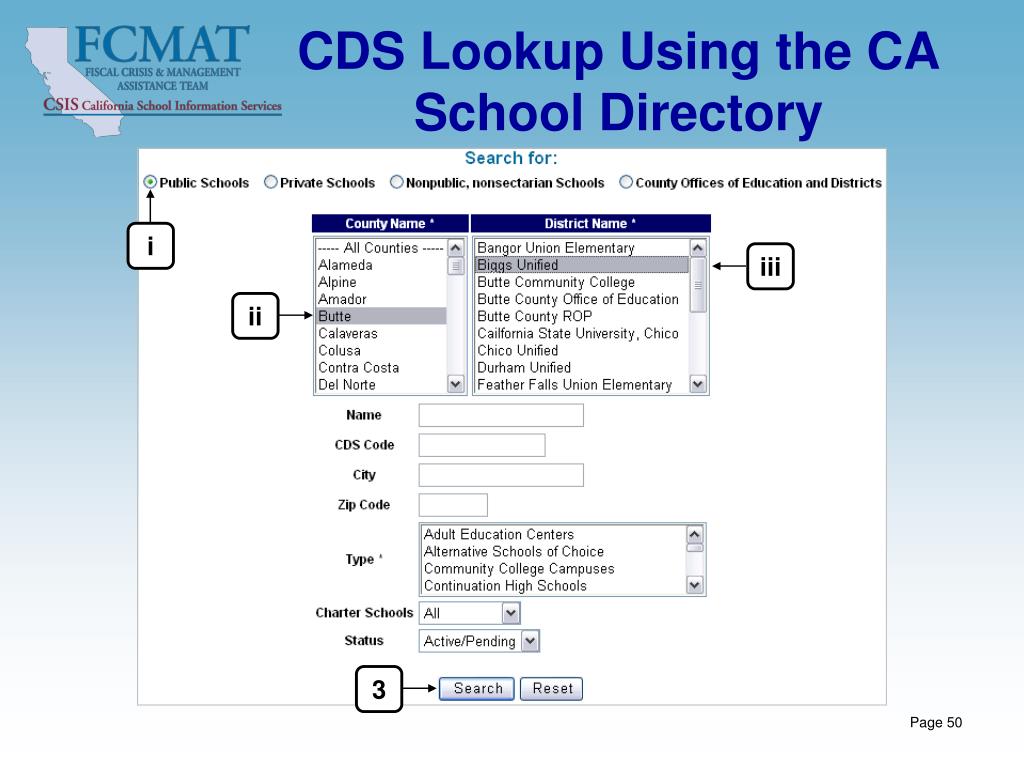Viewport: 1024px width, 768px height.
Task: Select Community College Campuses type
Action: click(x=554, y=569)
